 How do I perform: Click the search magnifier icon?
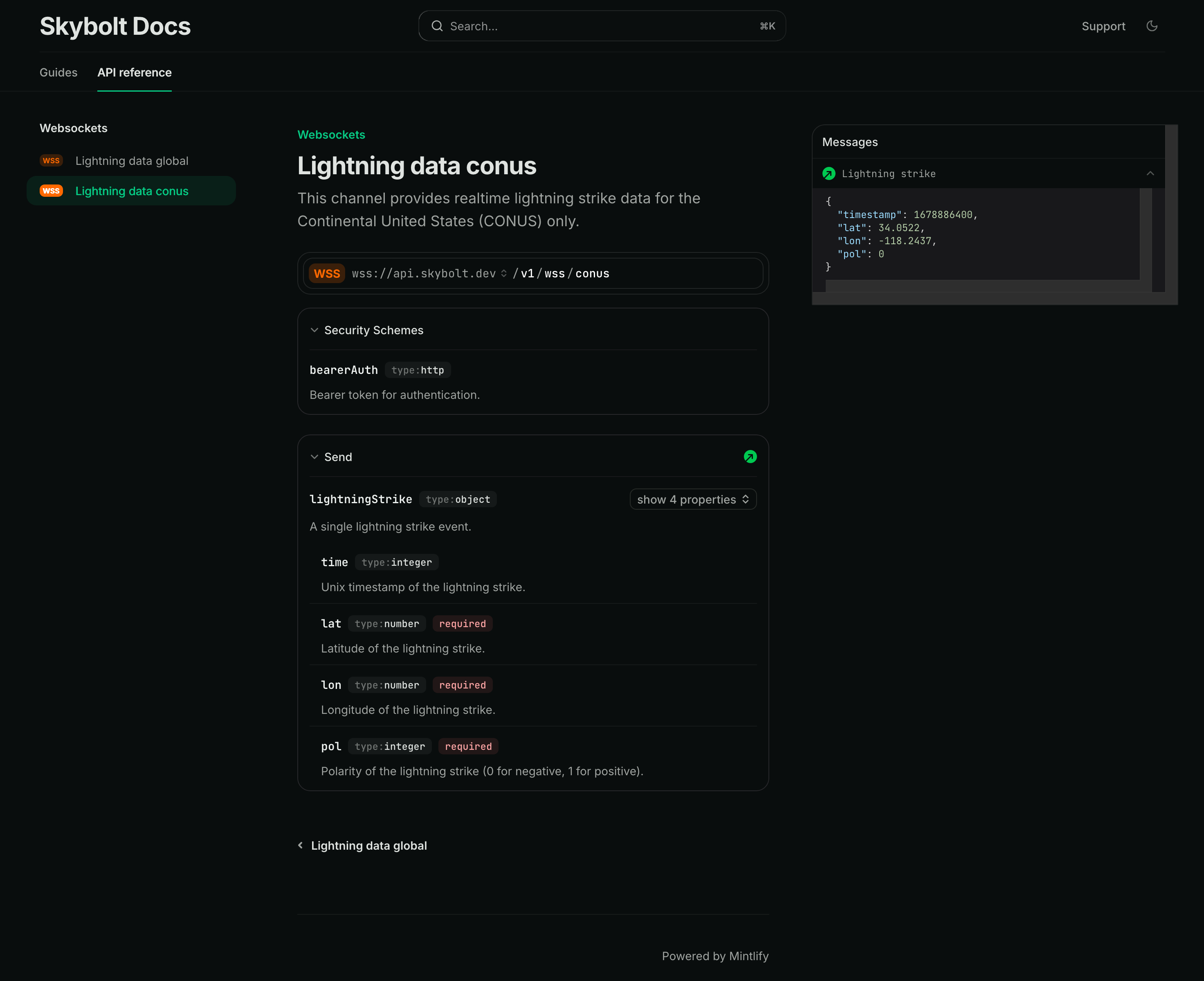click(437, 26)
